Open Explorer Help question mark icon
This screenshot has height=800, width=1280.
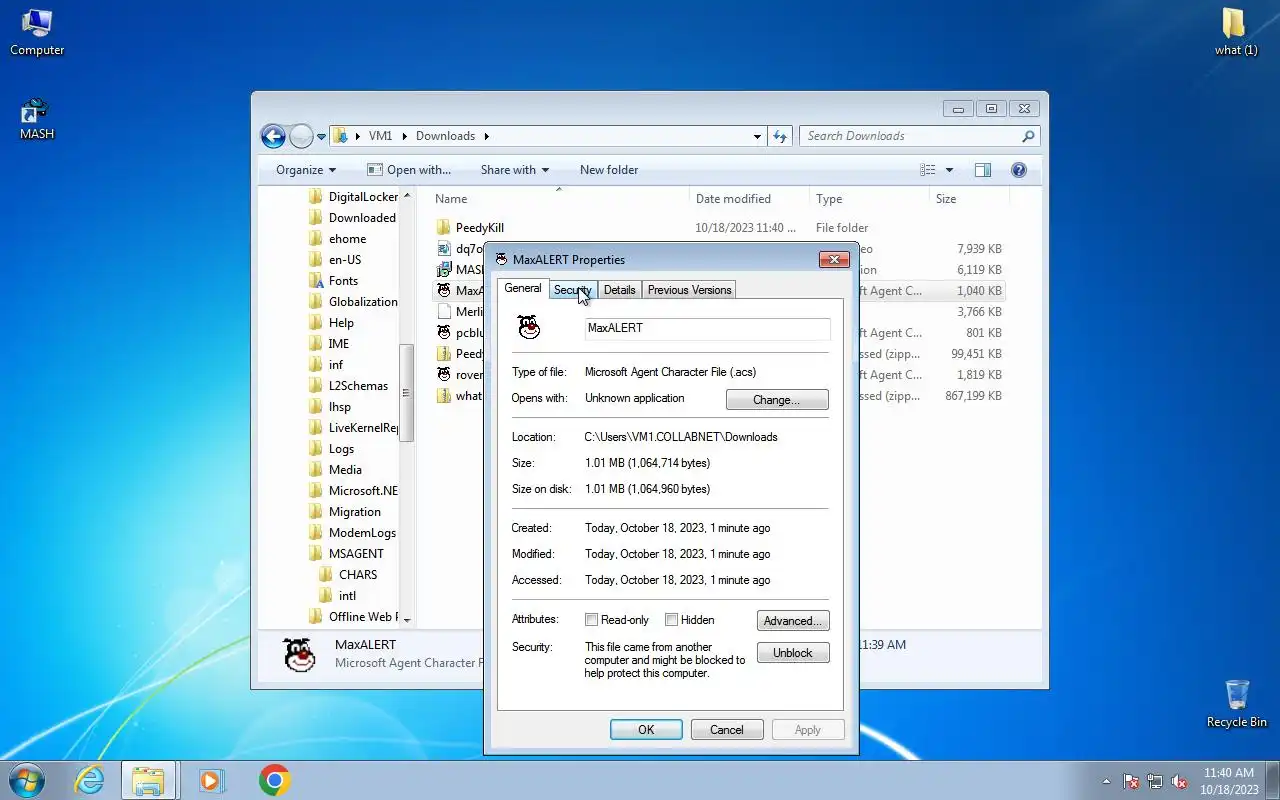pyautogui.click(x=1019, y=170)
